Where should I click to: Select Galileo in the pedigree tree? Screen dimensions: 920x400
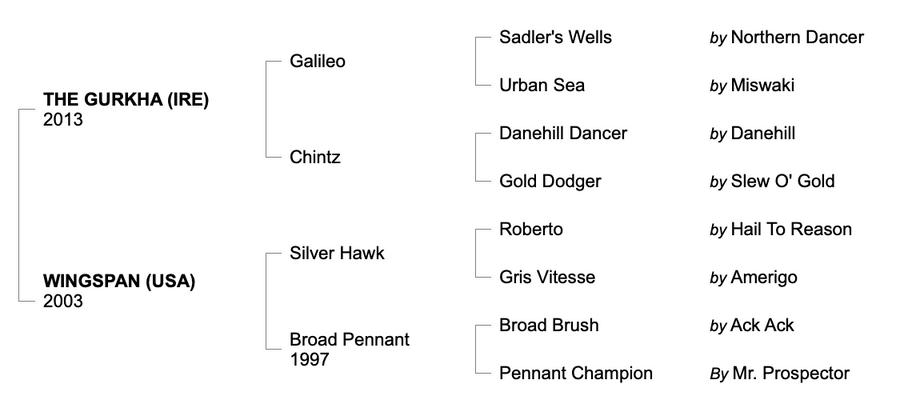click(317, 61)
